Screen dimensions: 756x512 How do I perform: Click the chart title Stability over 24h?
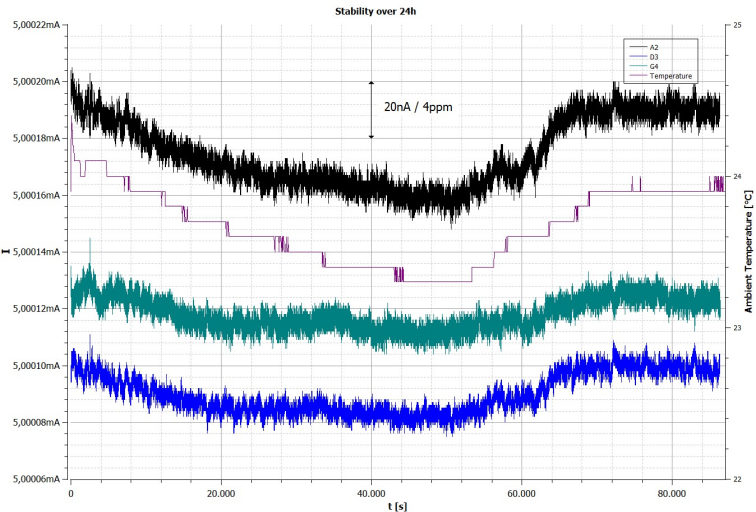[x=375, y=12]
